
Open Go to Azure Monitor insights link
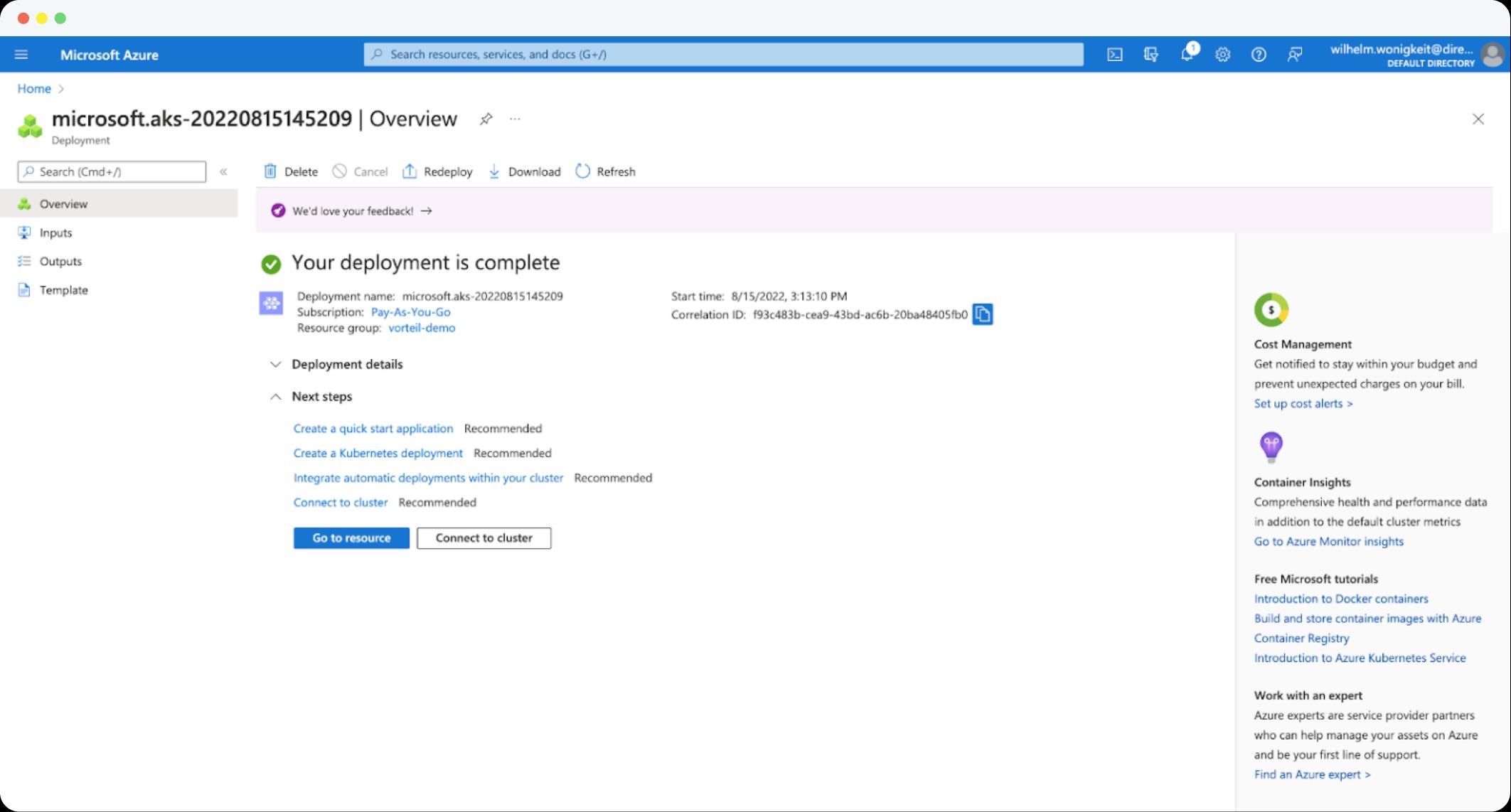coord(1329,542)
